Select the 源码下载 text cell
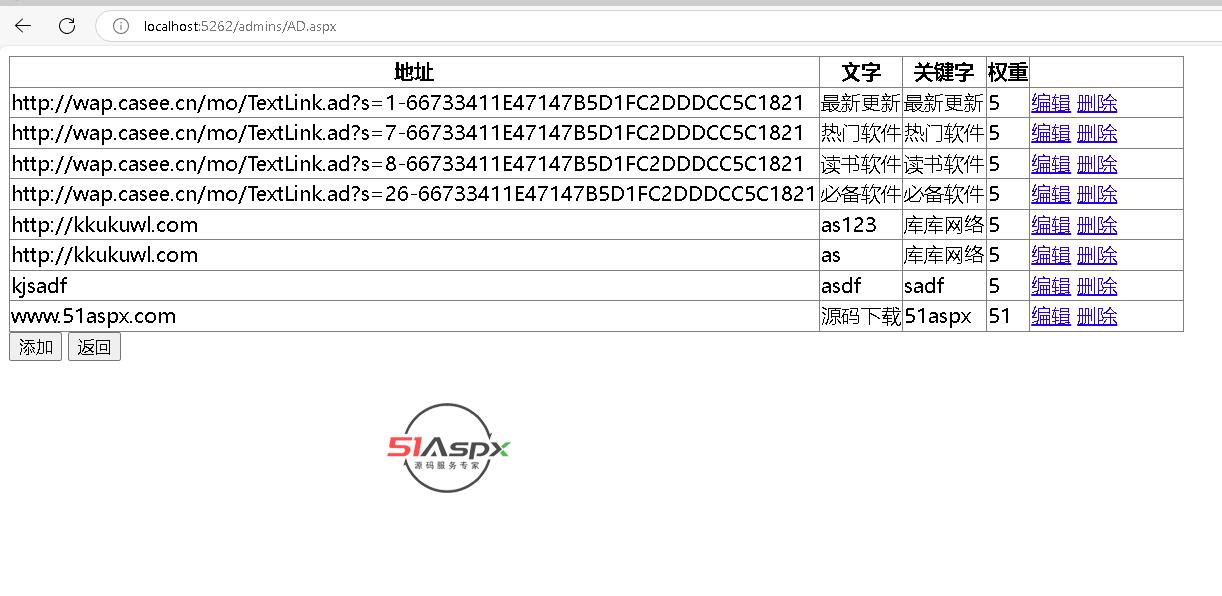Viewport: 1222px width, 596px height. point(861,316)
